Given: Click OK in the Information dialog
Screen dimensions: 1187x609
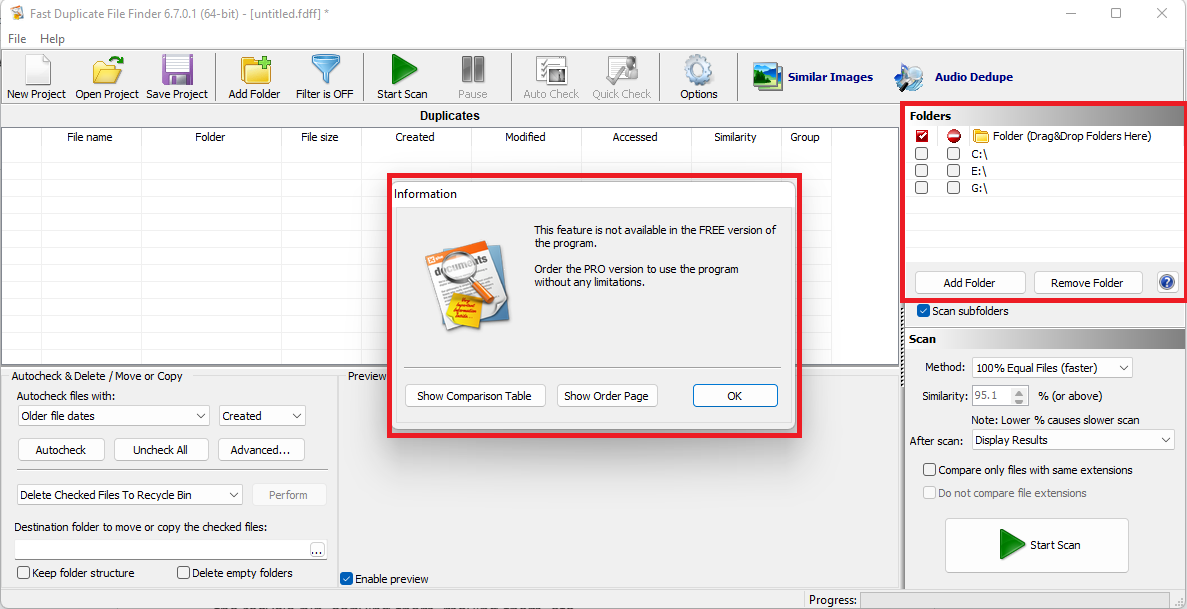Looking at the screenshot, I should tap(735, 395).
